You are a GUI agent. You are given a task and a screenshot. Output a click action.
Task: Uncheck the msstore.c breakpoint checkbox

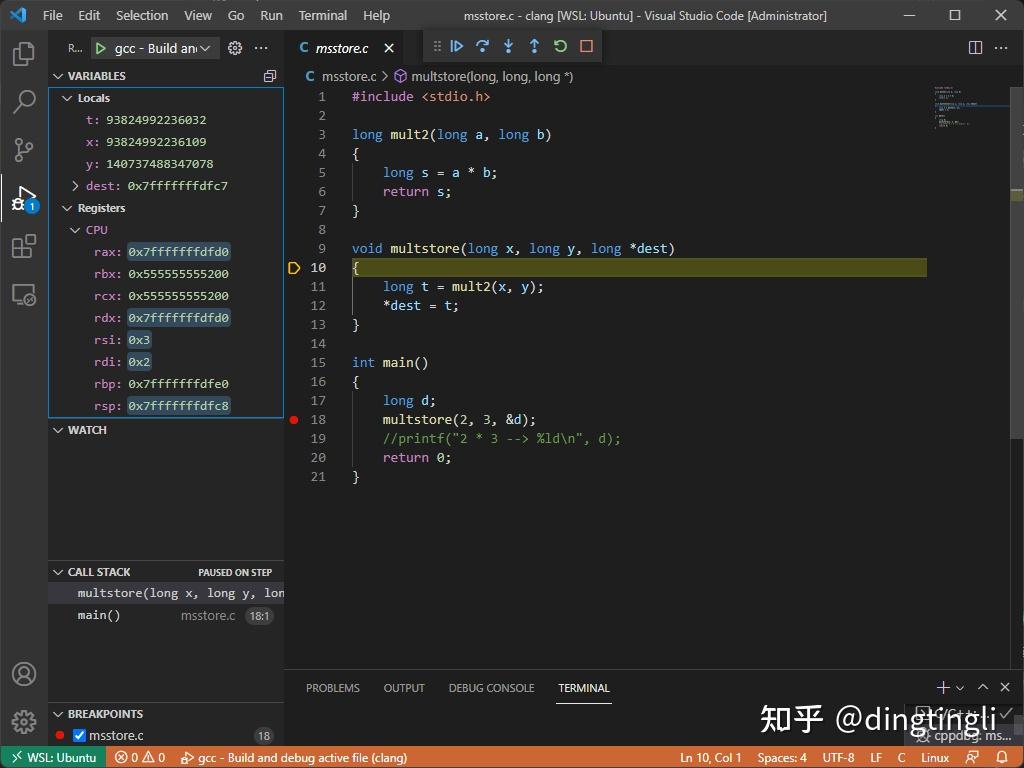(79, 735)
